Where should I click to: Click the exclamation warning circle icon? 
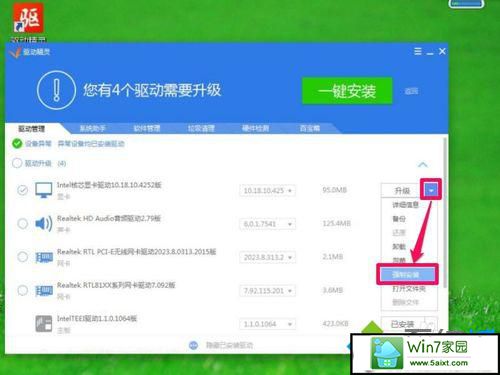pos(56,90)
